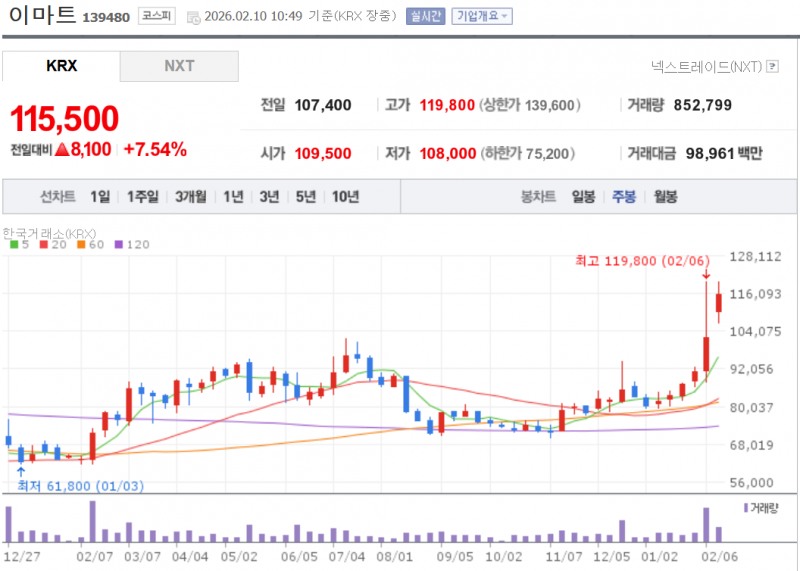The height and width of the screenshot is (571, 800).
Task: Click the 하한가 75,200 text
Action: 527,153
